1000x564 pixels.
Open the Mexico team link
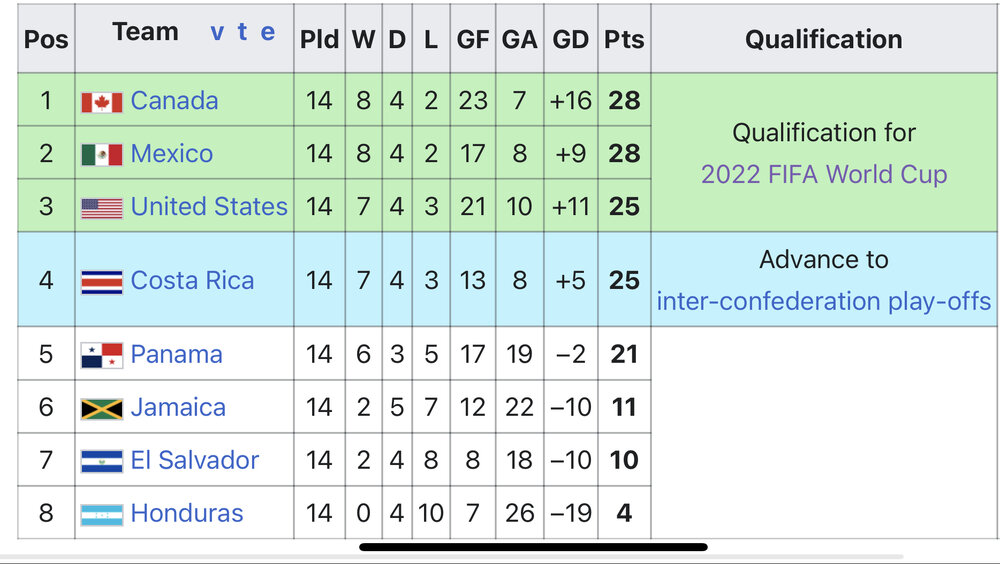171,154
